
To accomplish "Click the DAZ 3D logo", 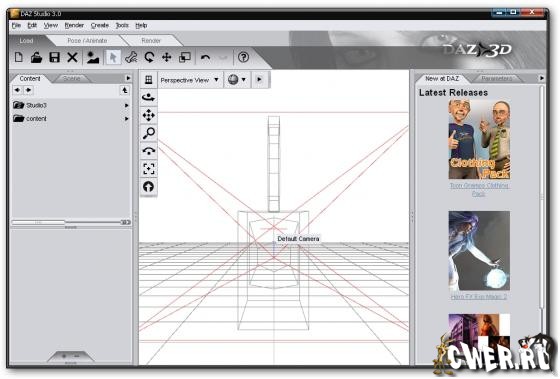I will tap(477, 50).
